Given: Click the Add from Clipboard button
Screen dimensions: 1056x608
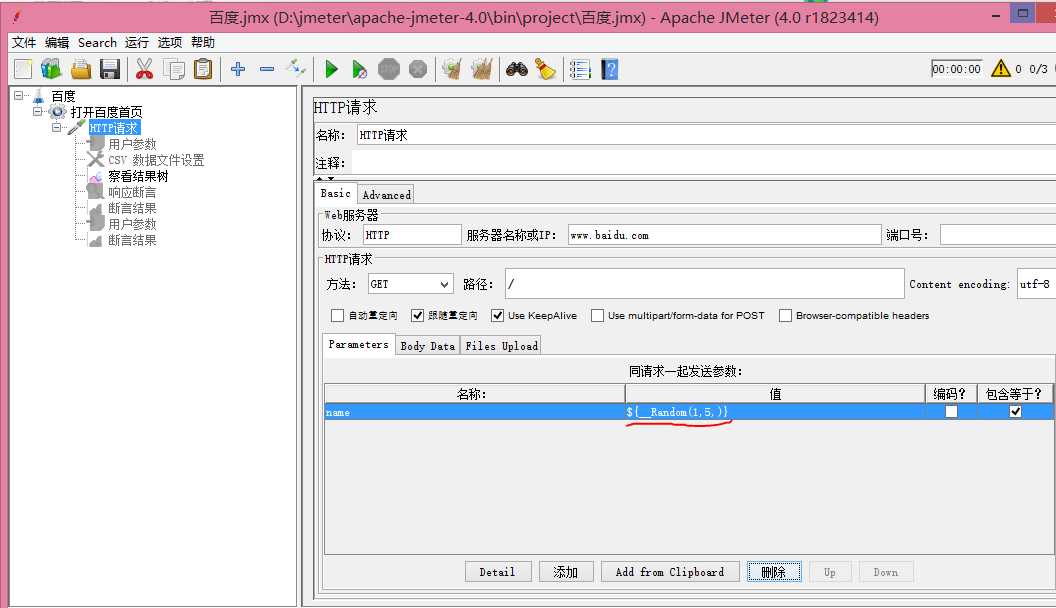Looking at the screenshot, I should click(670, 572).
